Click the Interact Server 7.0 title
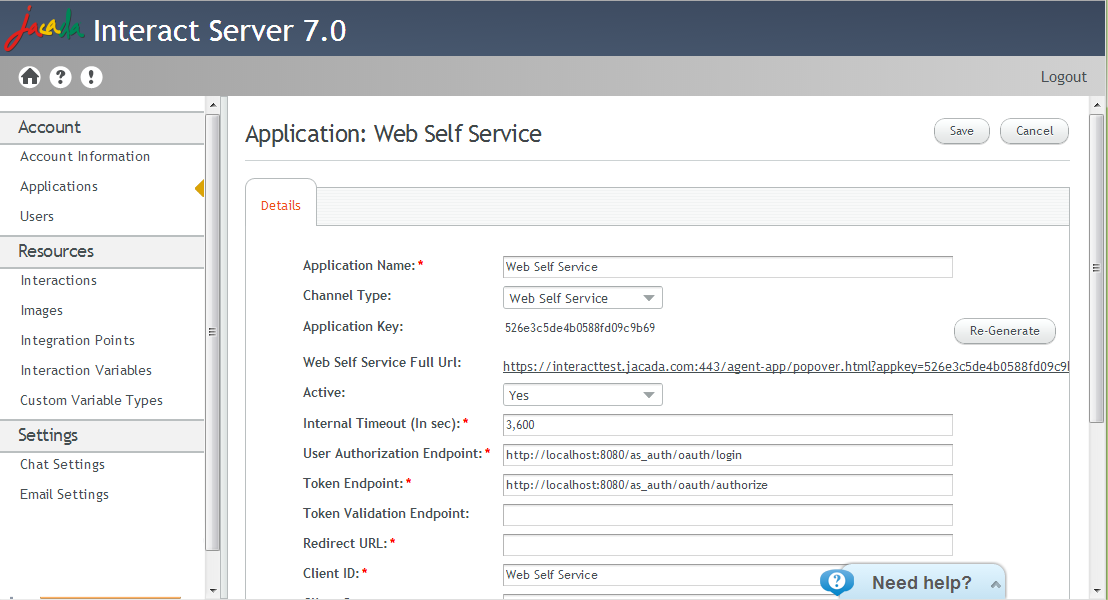 tap(220, 30)
